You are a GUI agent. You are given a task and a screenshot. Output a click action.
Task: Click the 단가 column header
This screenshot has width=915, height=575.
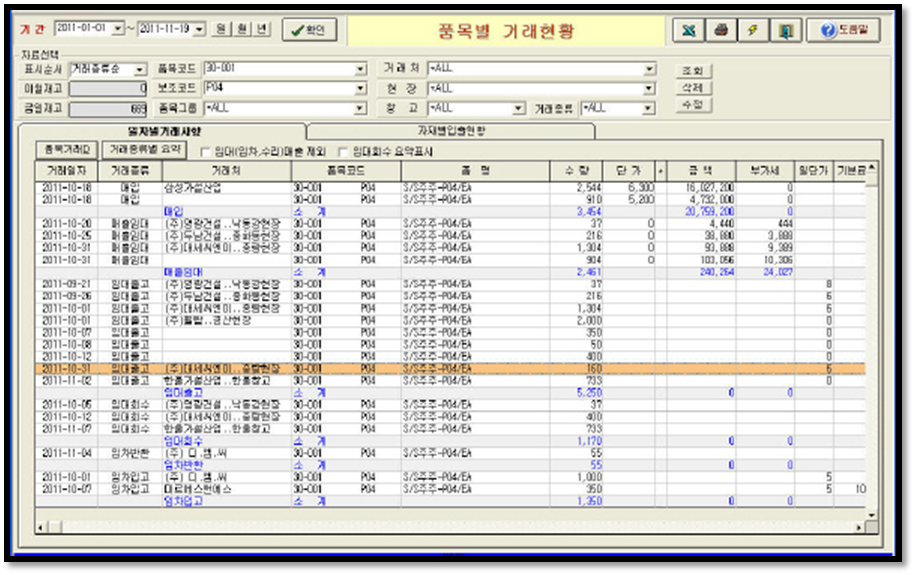(x=628, y=171)
